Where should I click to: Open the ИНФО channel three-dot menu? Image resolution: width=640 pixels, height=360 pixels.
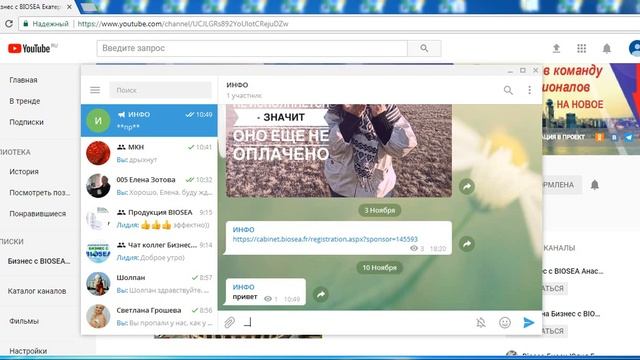pyautogui.click(x=529, y=90)
